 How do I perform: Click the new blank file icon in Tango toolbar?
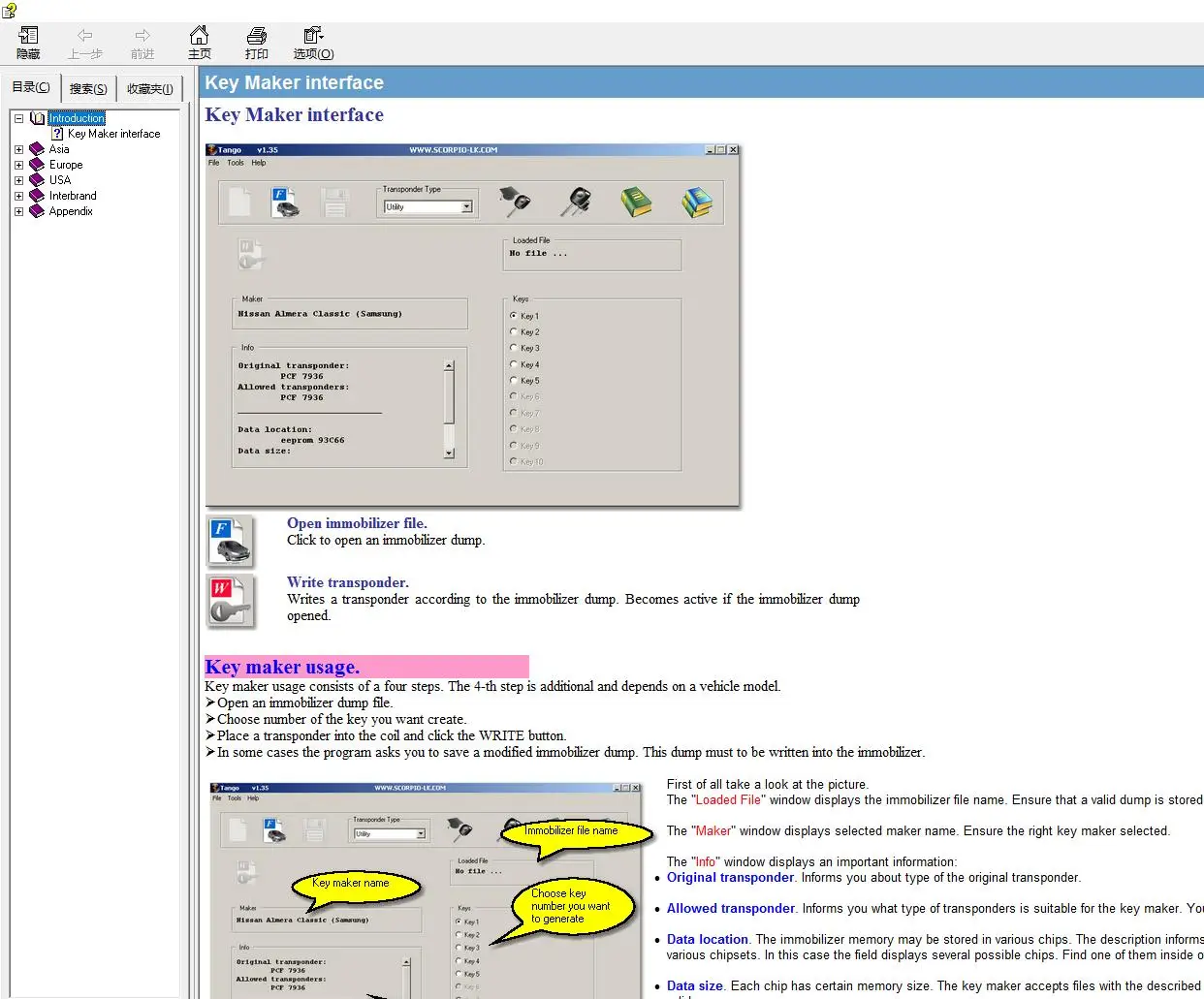click(x=239, y=202)
